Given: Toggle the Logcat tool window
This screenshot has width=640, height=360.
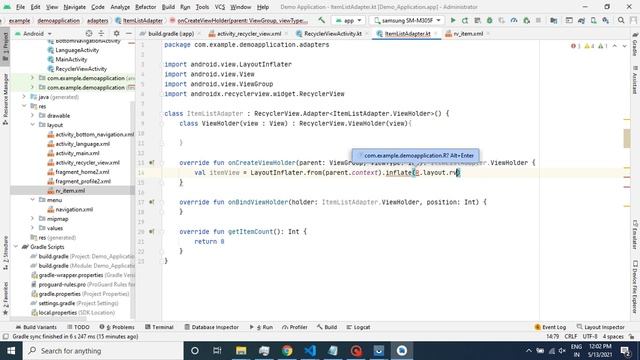Looking at the screenshot, I should click(358, 327).
